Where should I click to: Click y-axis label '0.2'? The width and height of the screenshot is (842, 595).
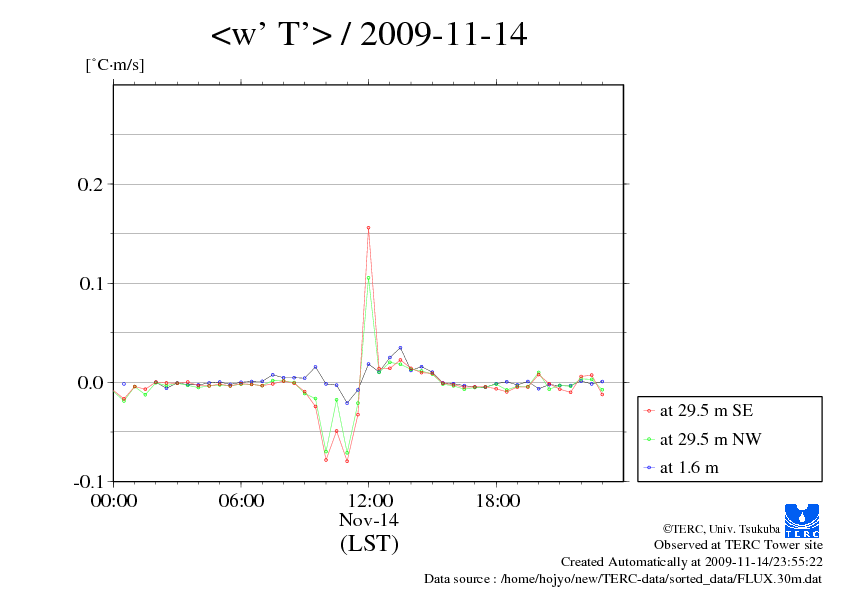pyautogui.click(x=90, y=184)
